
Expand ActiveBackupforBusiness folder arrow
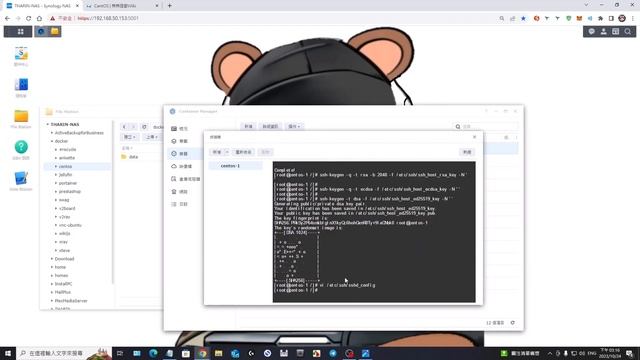point(52,133)
